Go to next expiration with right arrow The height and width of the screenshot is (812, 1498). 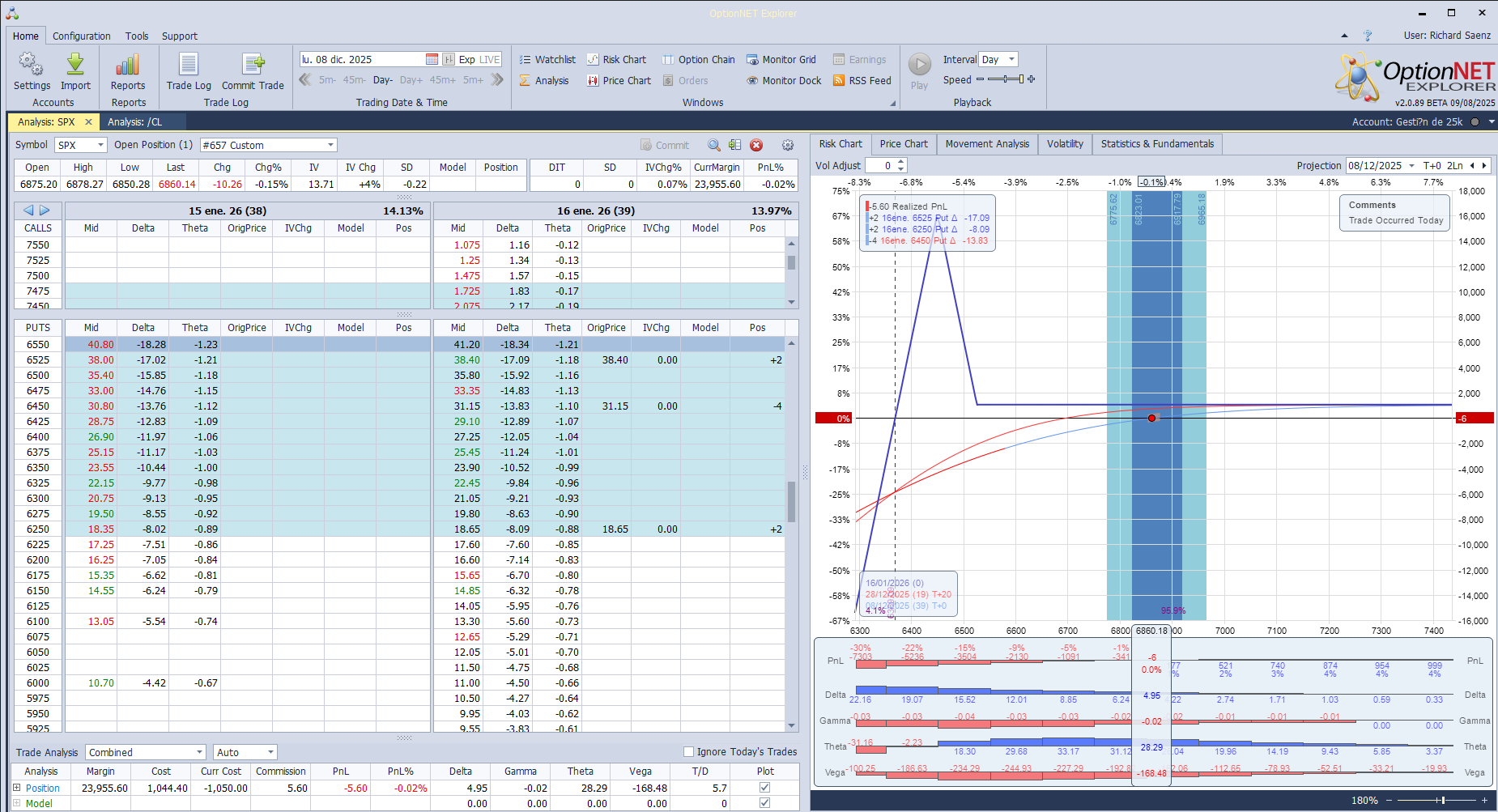tap(45, 210)
